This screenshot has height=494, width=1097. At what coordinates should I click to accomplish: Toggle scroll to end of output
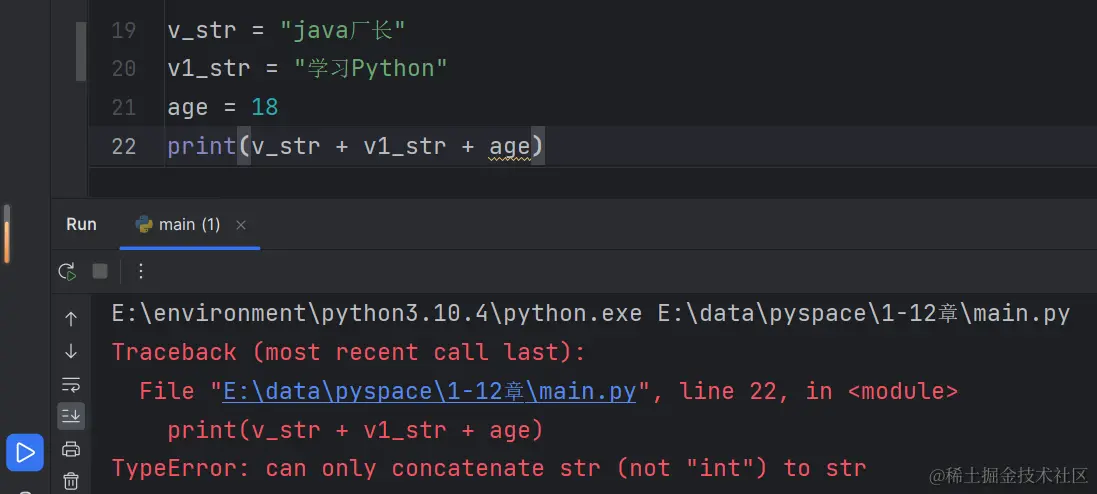point(71,416)
